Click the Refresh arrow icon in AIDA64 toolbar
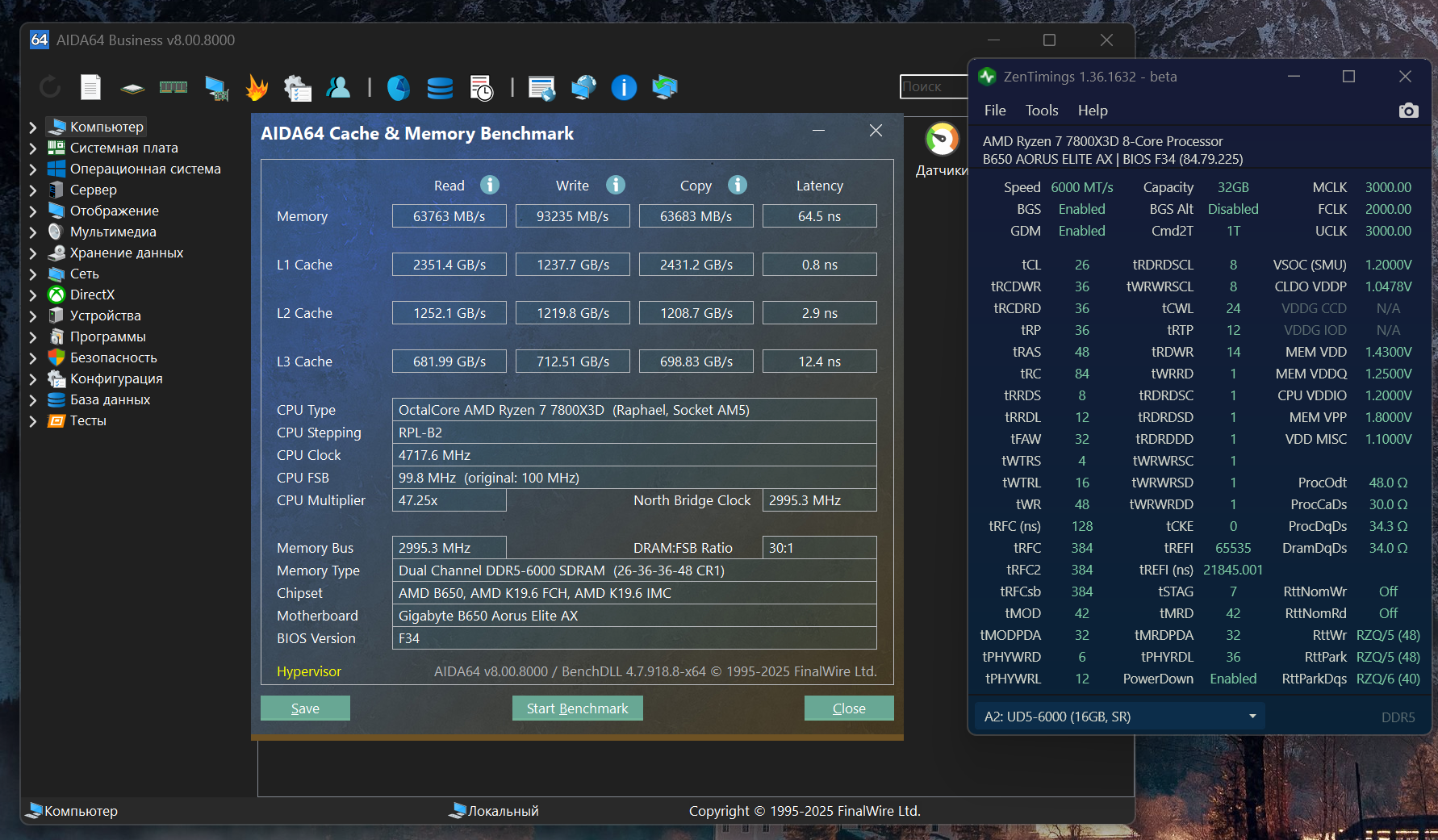Image resolution: width=1438 pixels, height=840 pixels. tap(50, 87)
